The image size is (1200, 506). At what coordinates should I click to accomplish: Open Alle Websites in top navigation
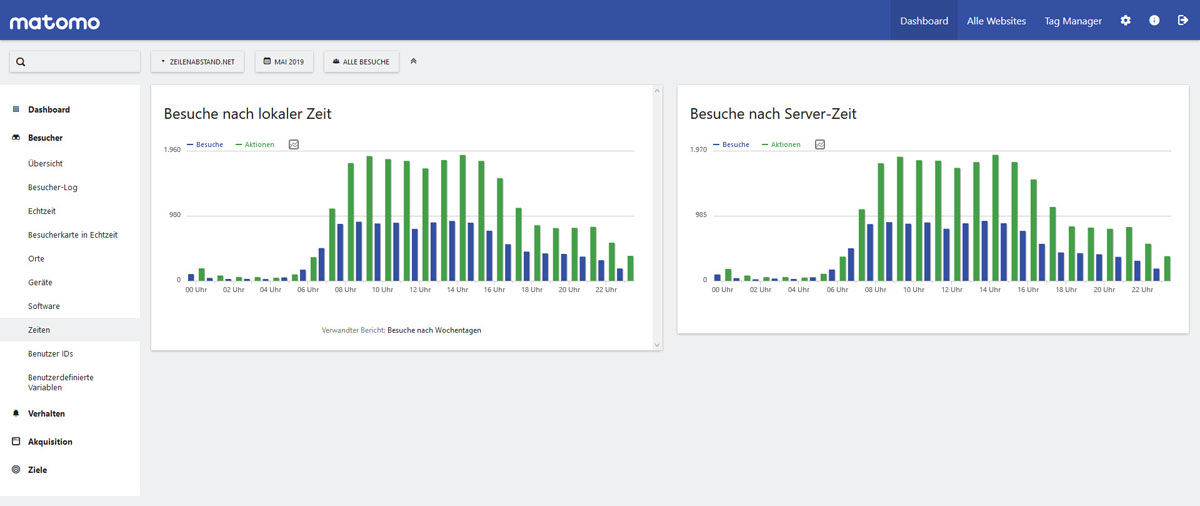coord(996,21)
